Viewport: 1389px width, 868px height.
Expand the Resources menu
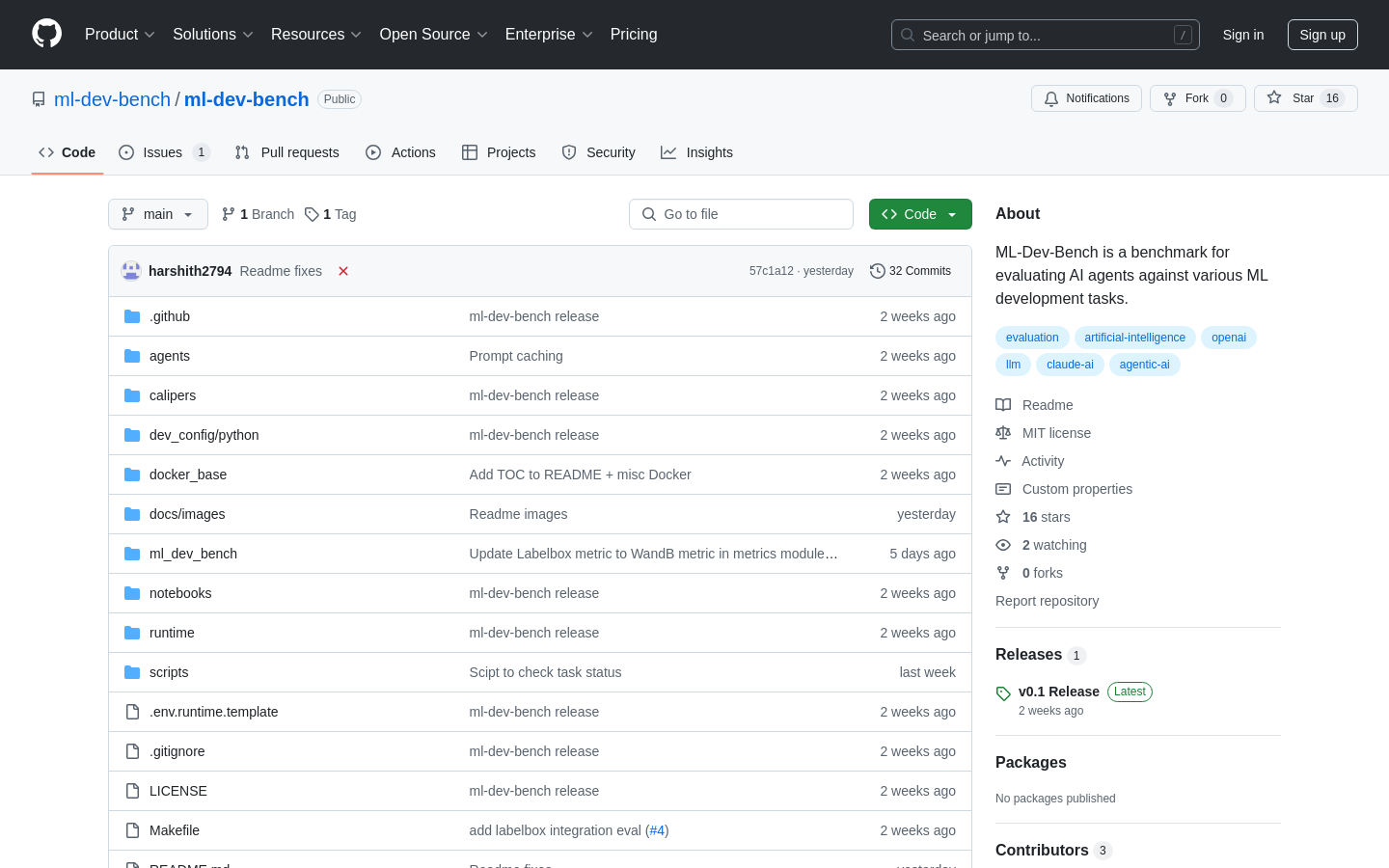pos(316,35)
